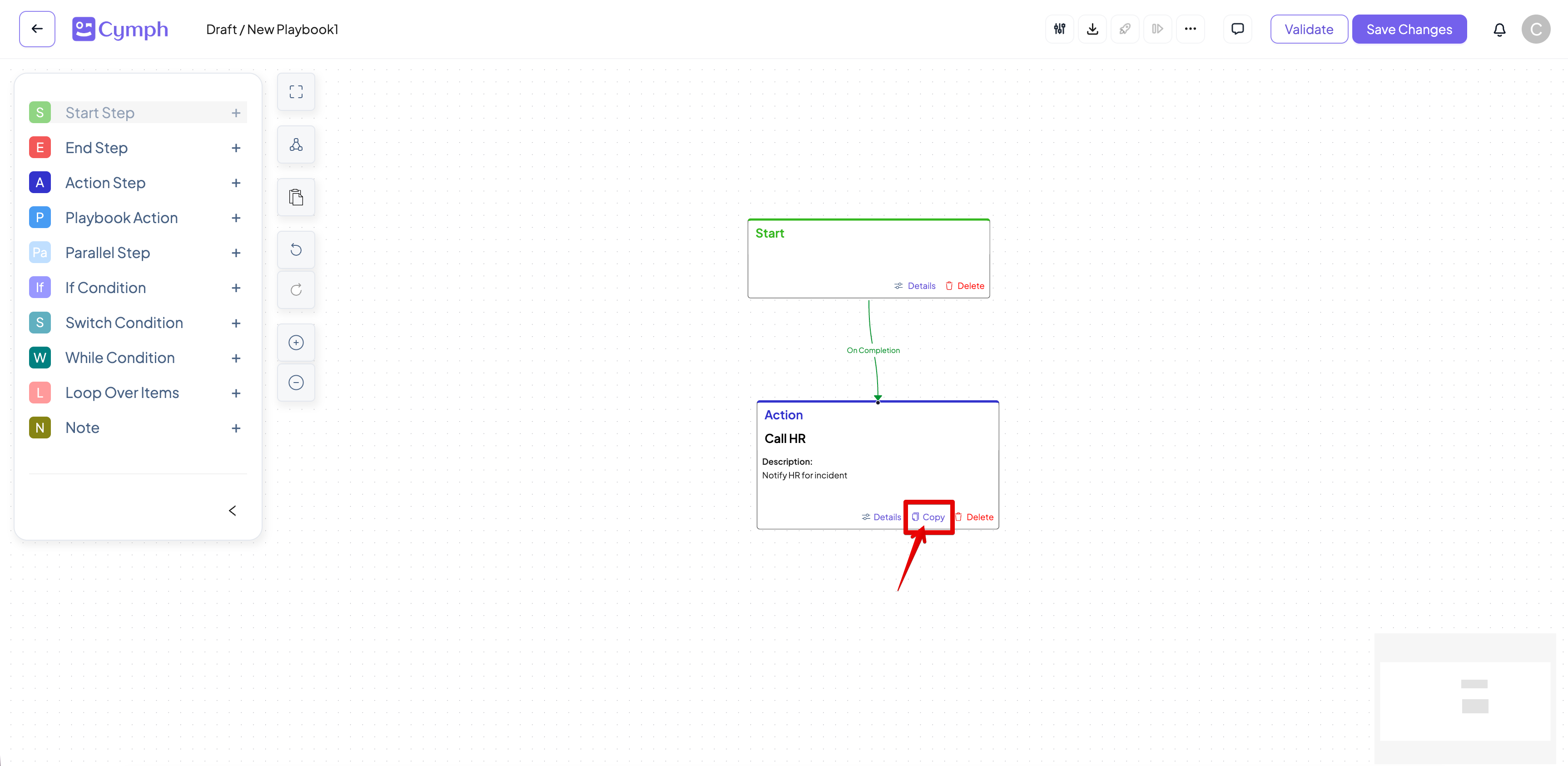Redo the last canvas change

296,289
